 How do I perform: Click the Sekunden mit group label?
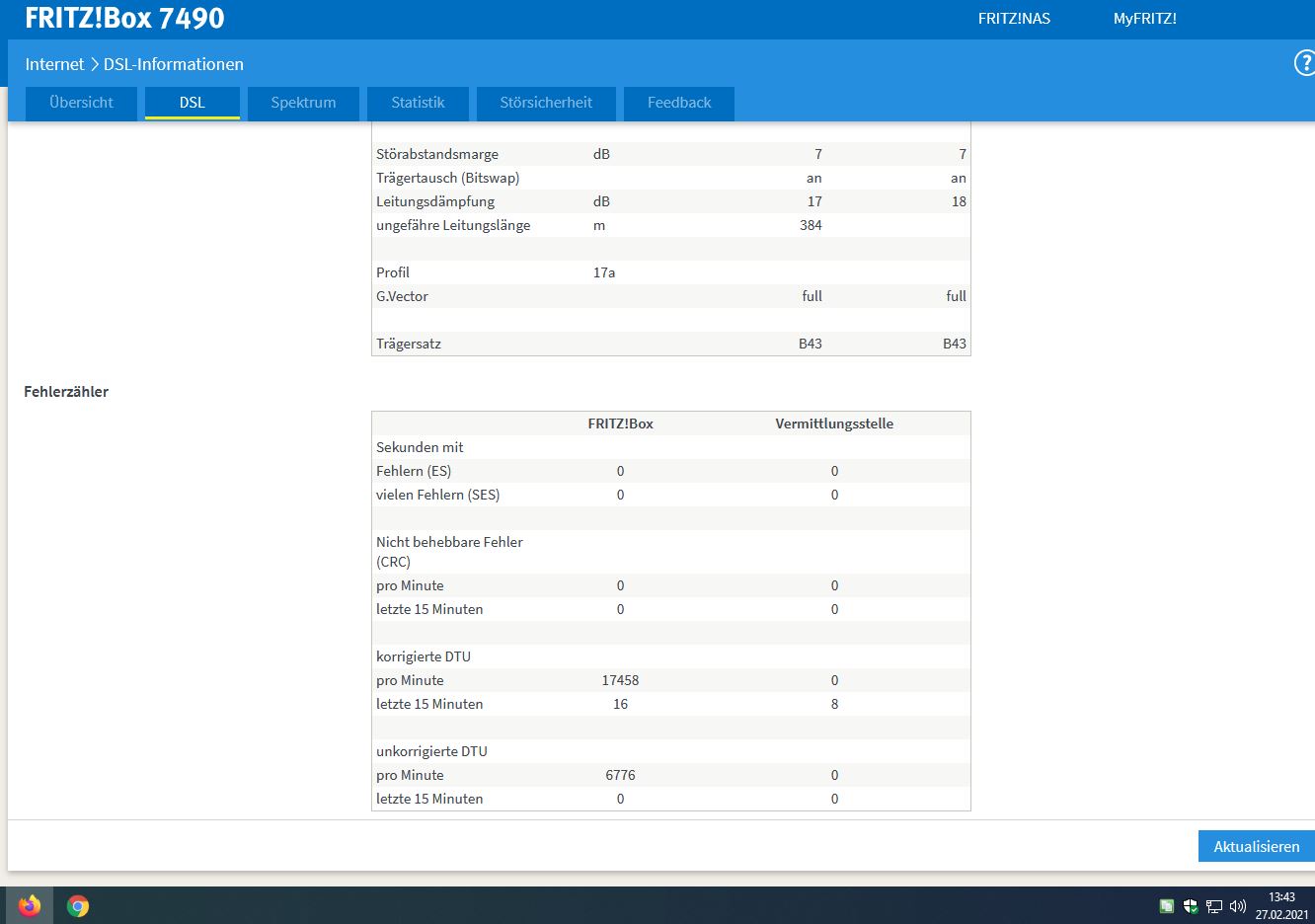420,447
